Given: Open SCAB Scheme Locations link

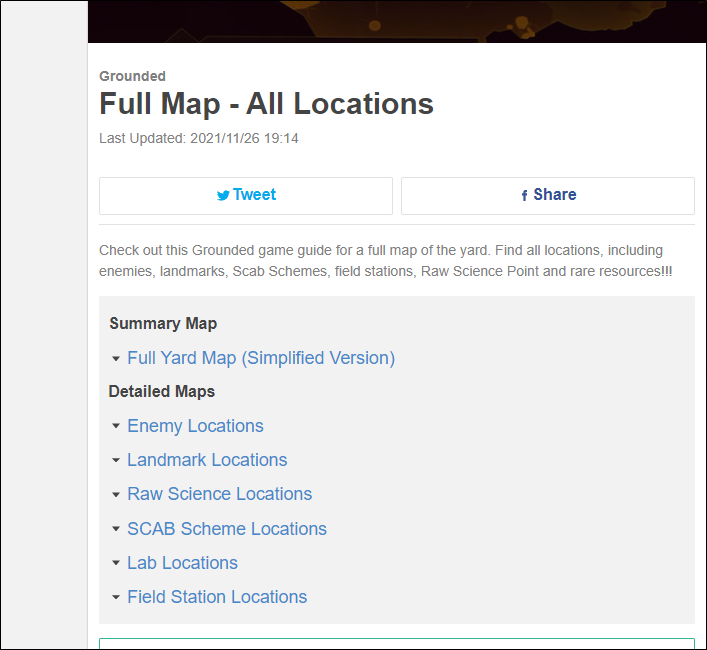Looking at the screenshot, I should pos(227,529).
